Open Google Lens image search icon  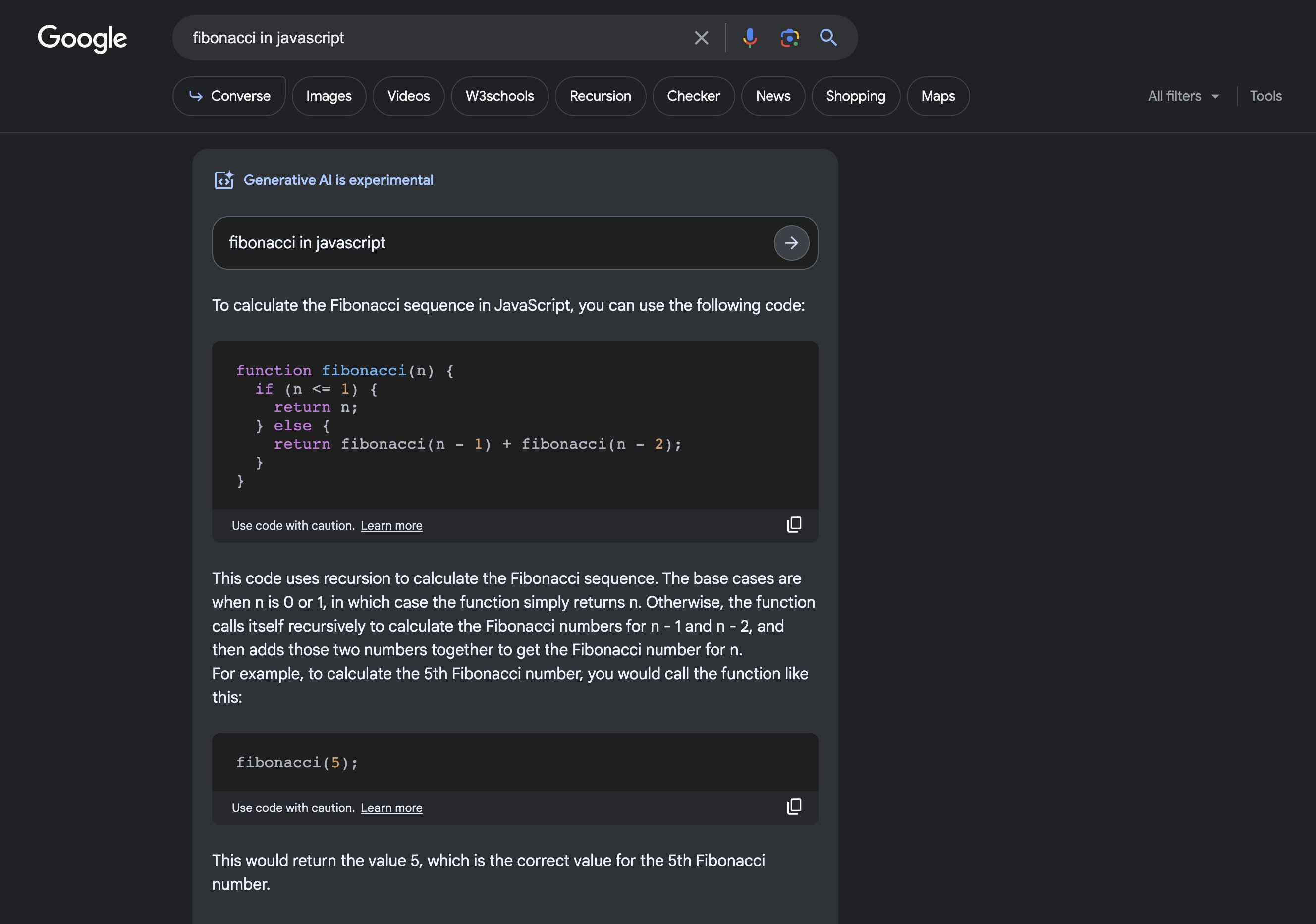(x=789, y=38)
